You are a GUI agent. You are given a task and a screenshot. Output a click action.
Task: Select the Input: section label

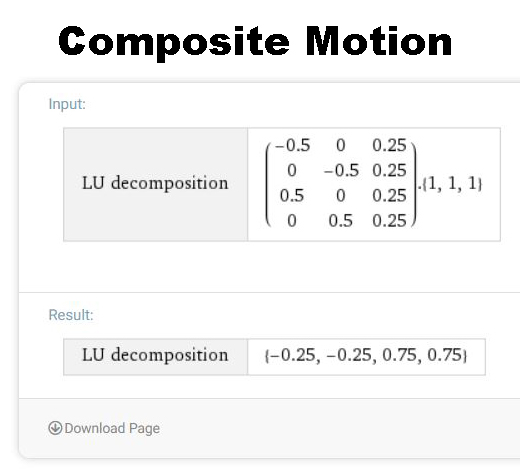click(x=67, y=104)
